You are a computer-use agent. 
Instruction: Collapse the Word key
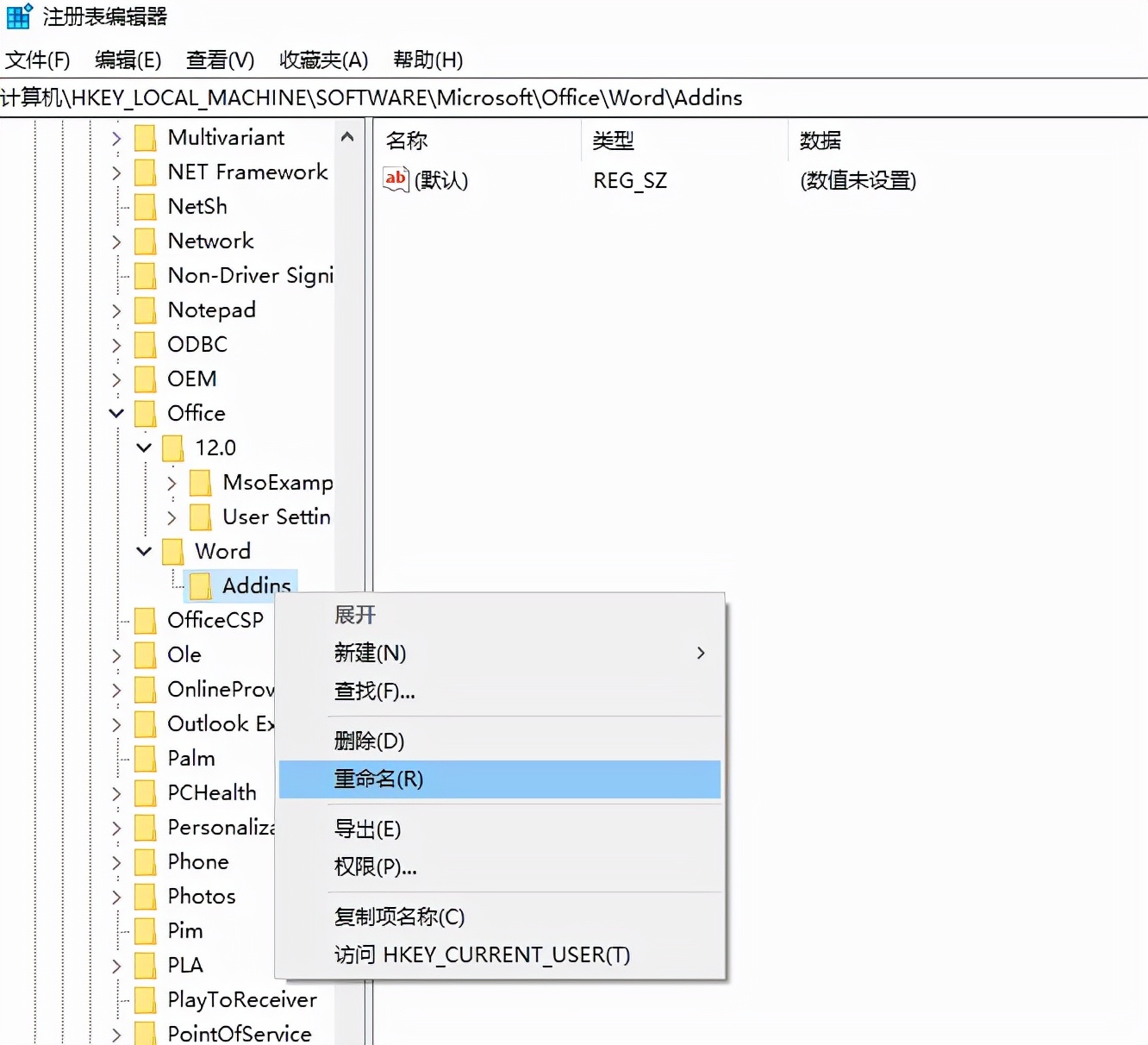(x=144, y=552)
